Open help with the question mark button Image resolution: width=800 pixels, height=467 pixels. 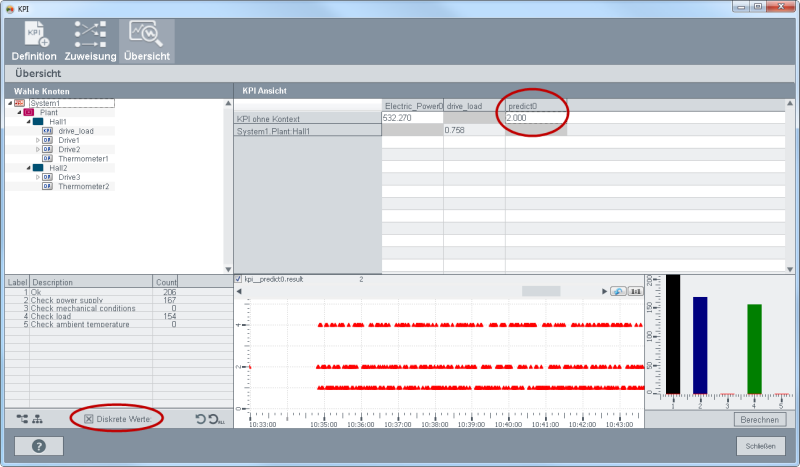click(x=39, y=446)
